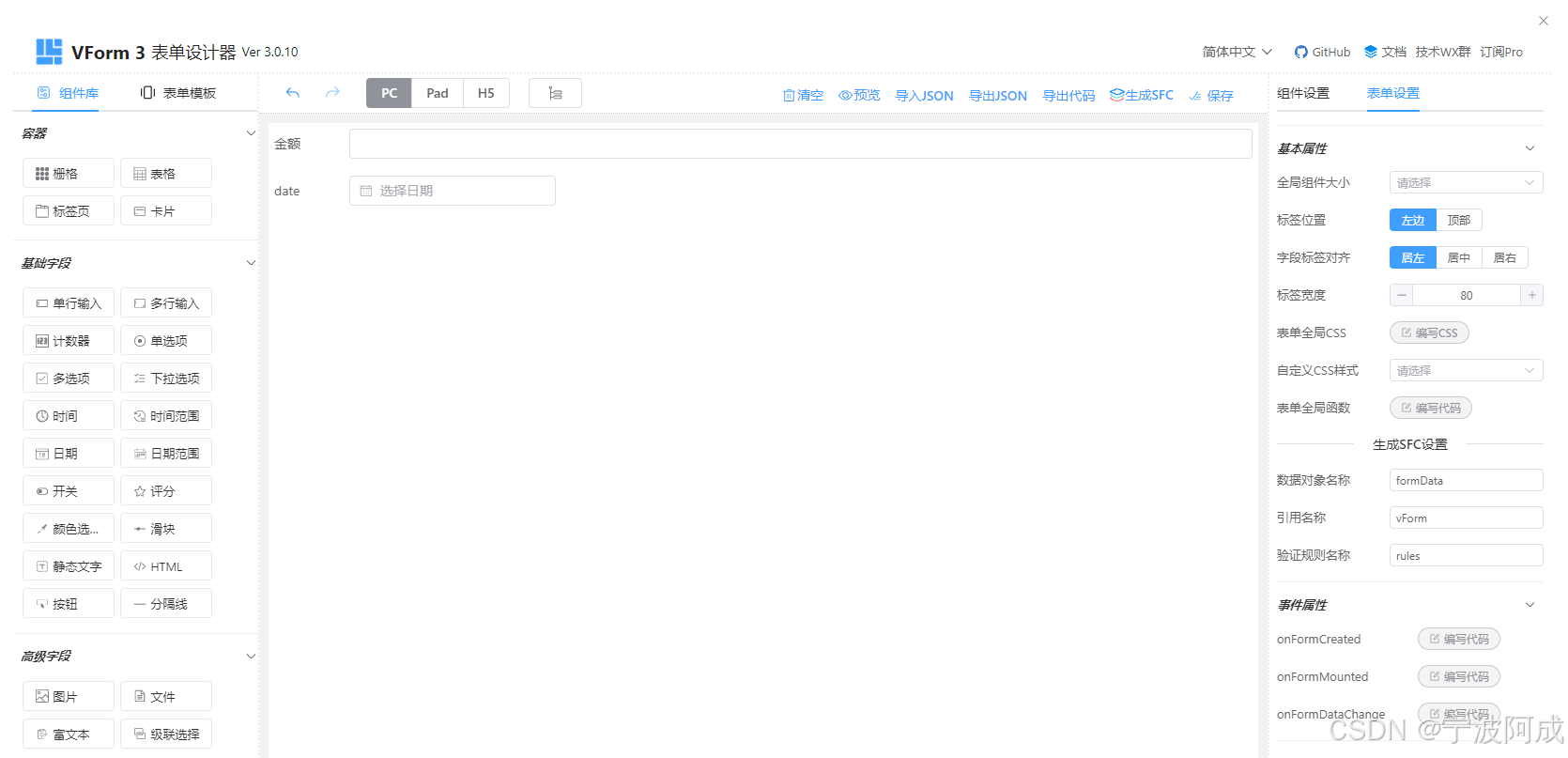Add a 时间 time picker field
1568x758 pixels.
(x=69, y=415)
